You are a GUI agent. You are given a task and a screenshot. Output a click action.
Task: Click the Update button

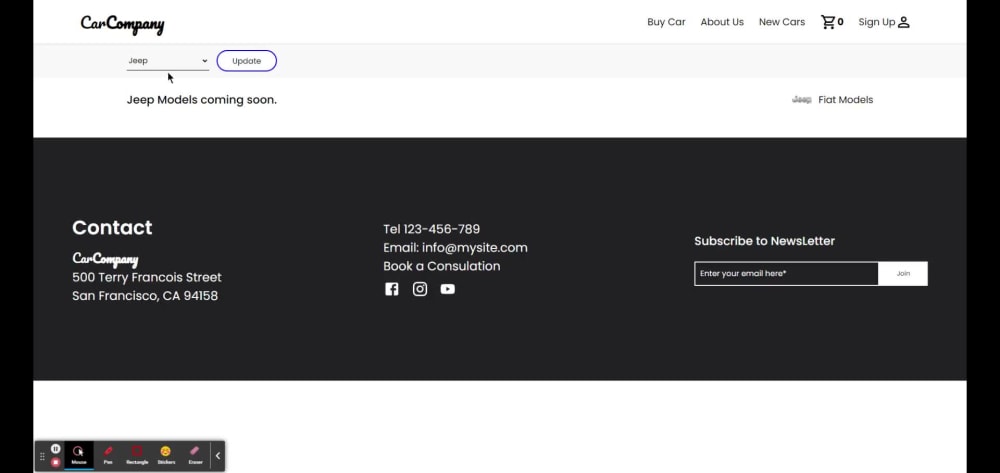click(x=247, y=61)
